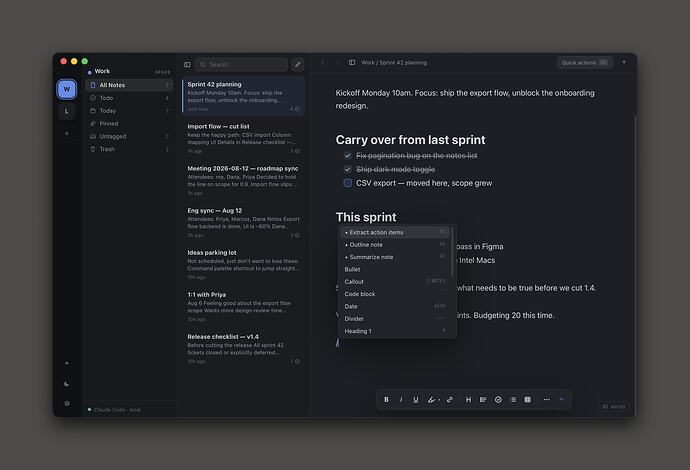Focus the Search notes field
Screen dimensions: 690x470
click(x=241, y=65)
